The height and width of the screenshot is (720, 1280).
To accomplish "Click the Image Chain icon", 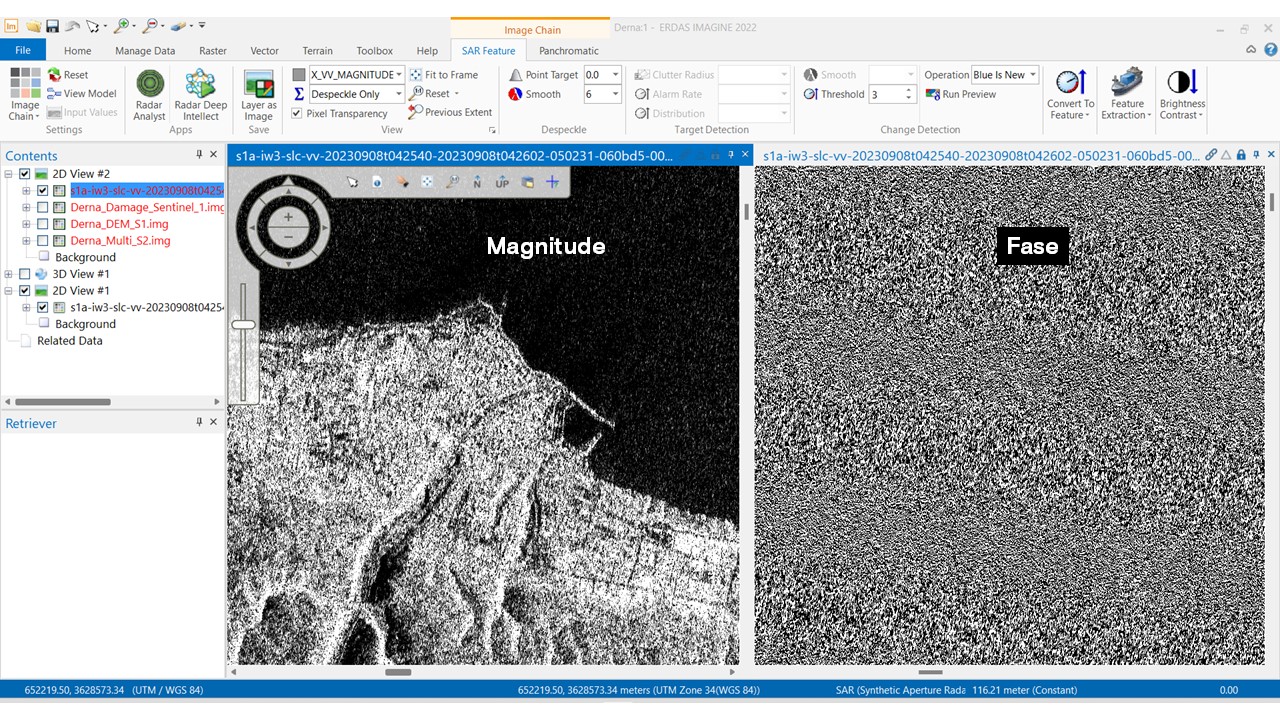I will coord(25,94).
